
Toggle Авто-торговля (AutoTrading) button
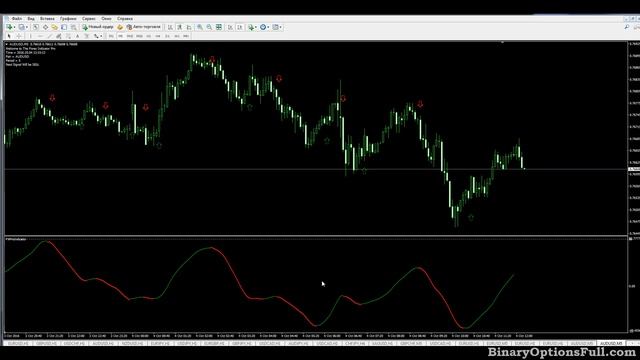coord(143,27)
